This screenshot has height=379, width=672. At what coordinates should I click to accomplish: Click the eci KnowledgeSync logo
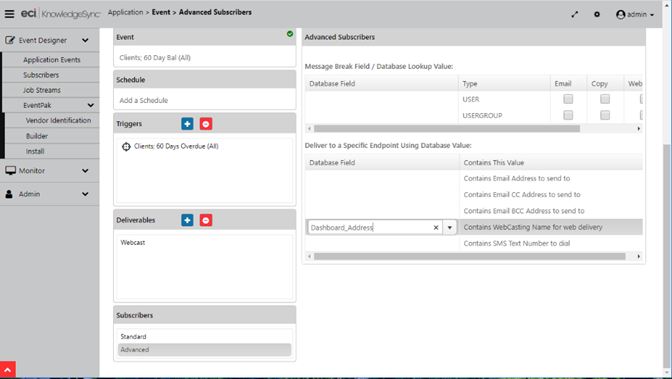(60, 14)
